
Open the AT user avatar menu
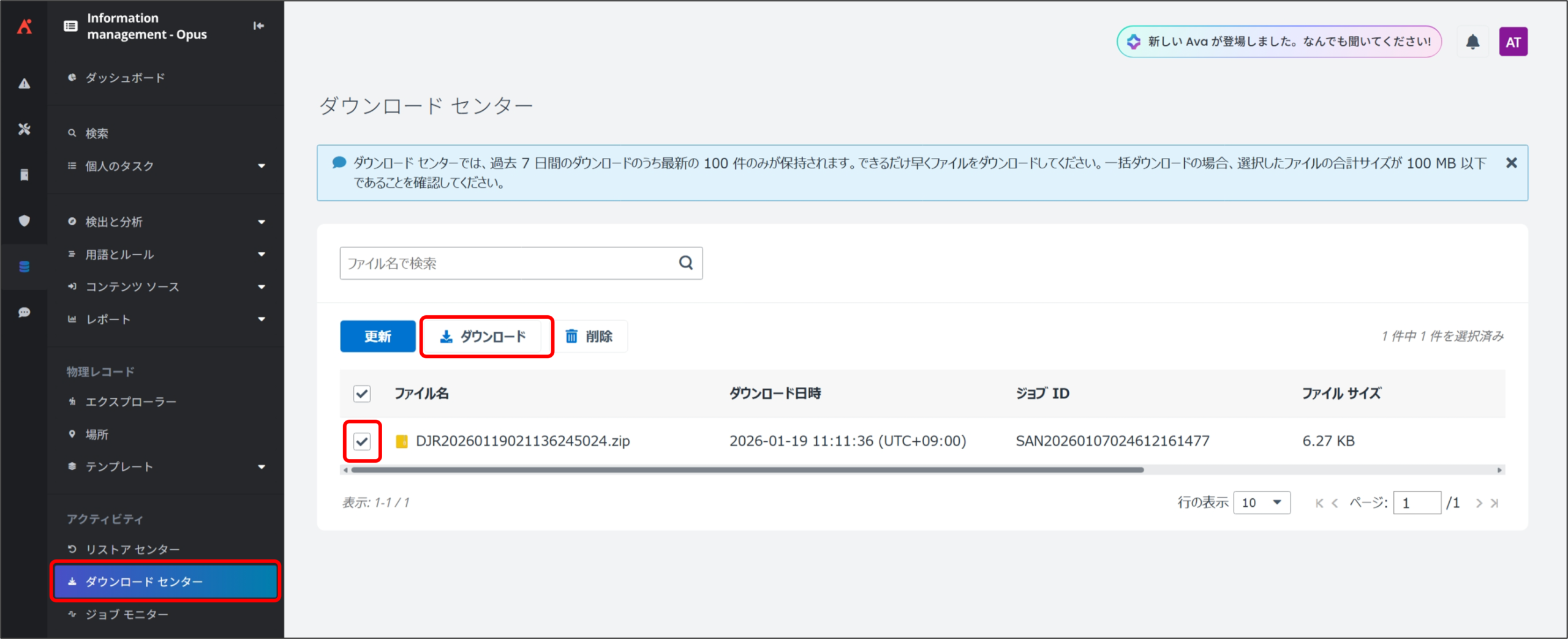[1513, 42]
